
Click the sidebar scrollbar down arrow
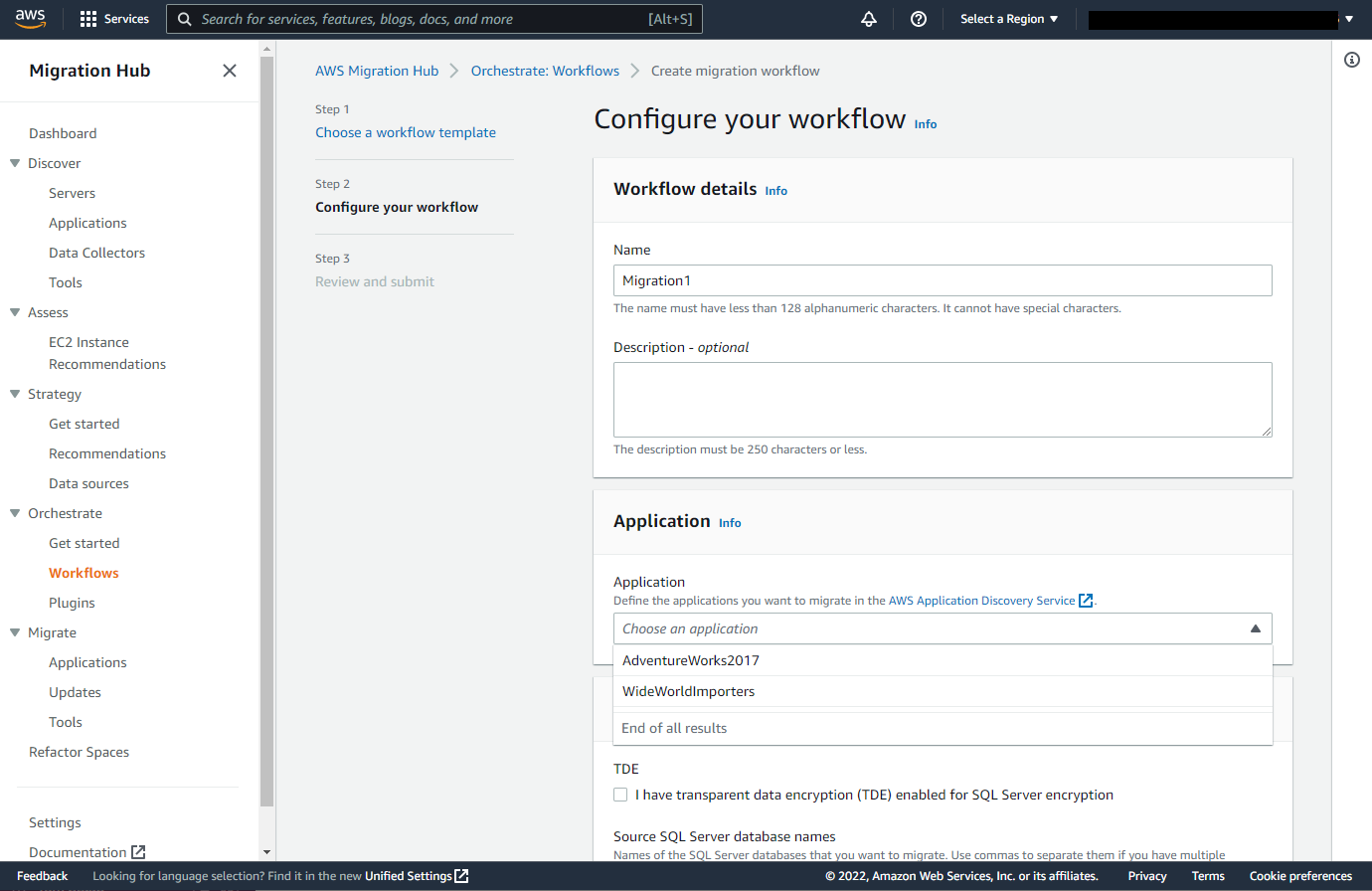266,852
